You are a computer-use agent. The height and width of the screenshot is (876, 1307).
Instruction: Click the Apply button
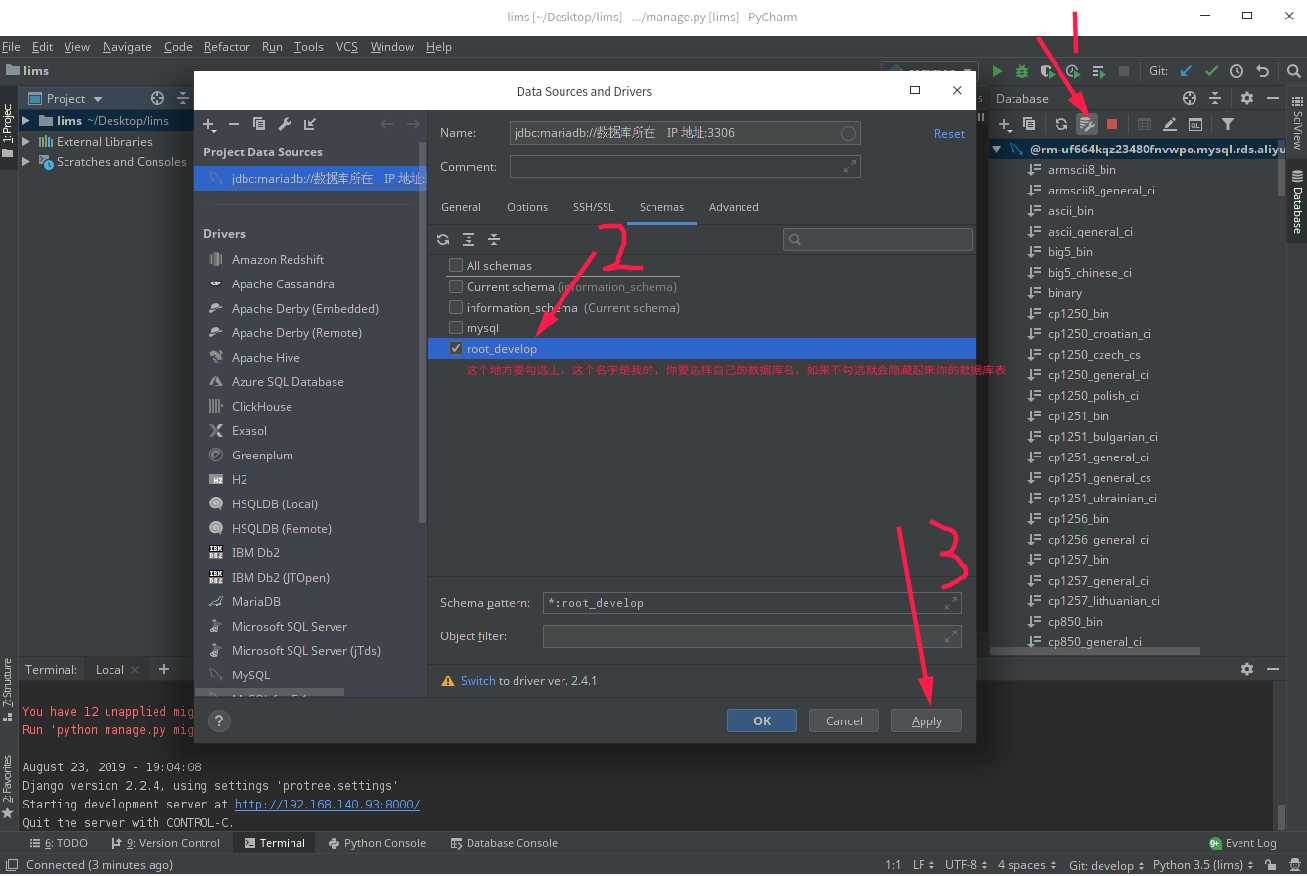pyautogui.click(x=926, y=720)
